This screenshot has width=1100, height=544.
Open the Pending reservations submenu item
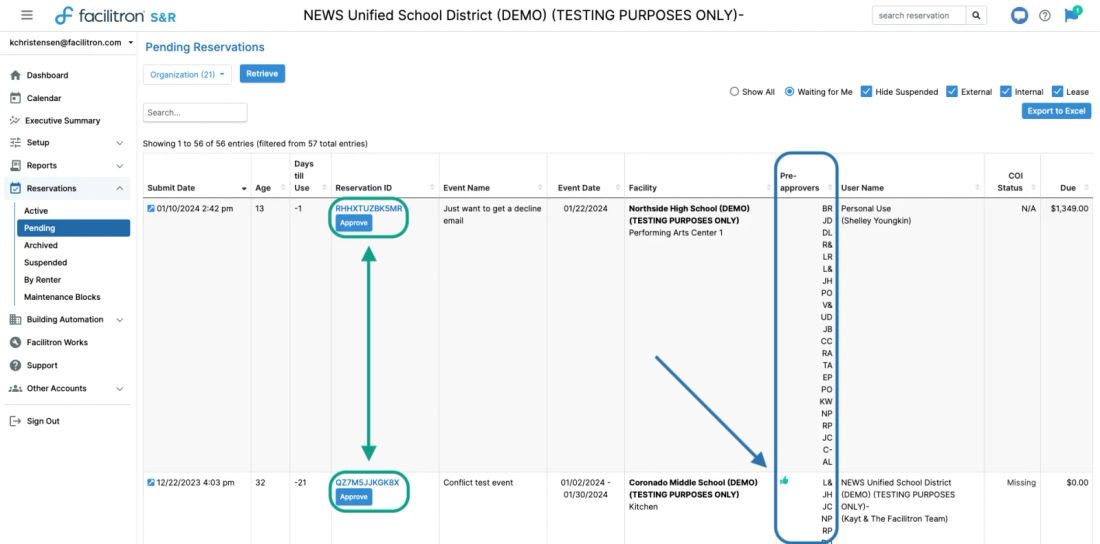click(74, 228)
